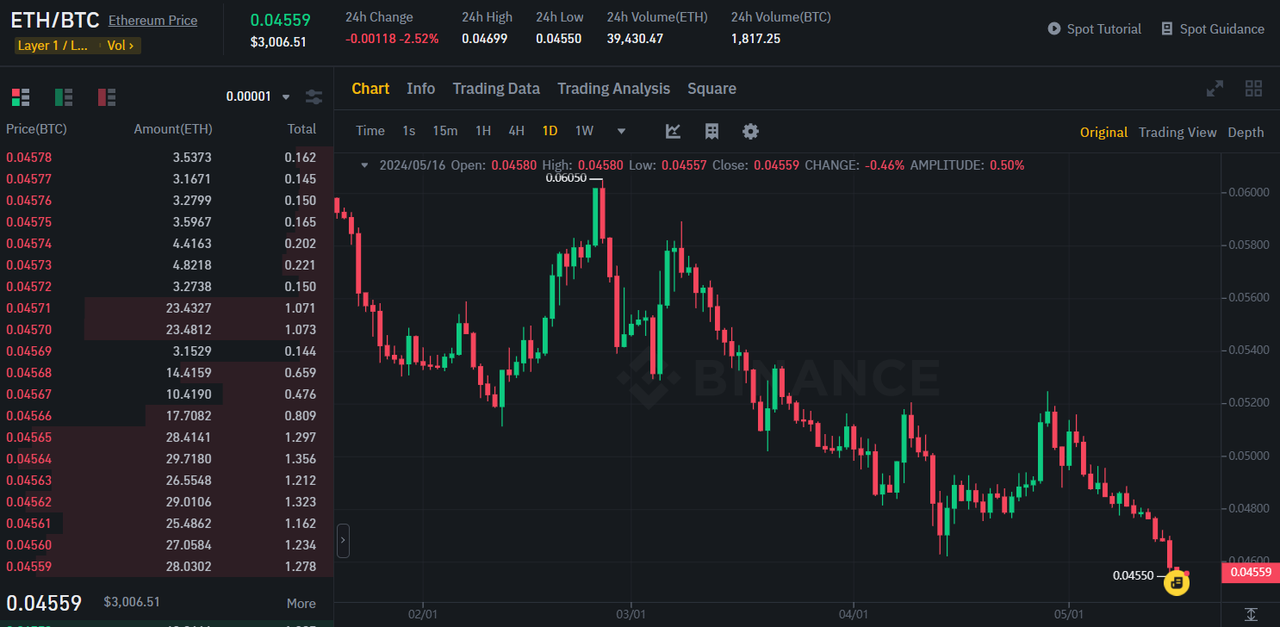Image resolution: width=1280 pixels, height=627 pixels.
Task: Click the chart calendar/grid icon next to indicators
Action: point(712,131)
